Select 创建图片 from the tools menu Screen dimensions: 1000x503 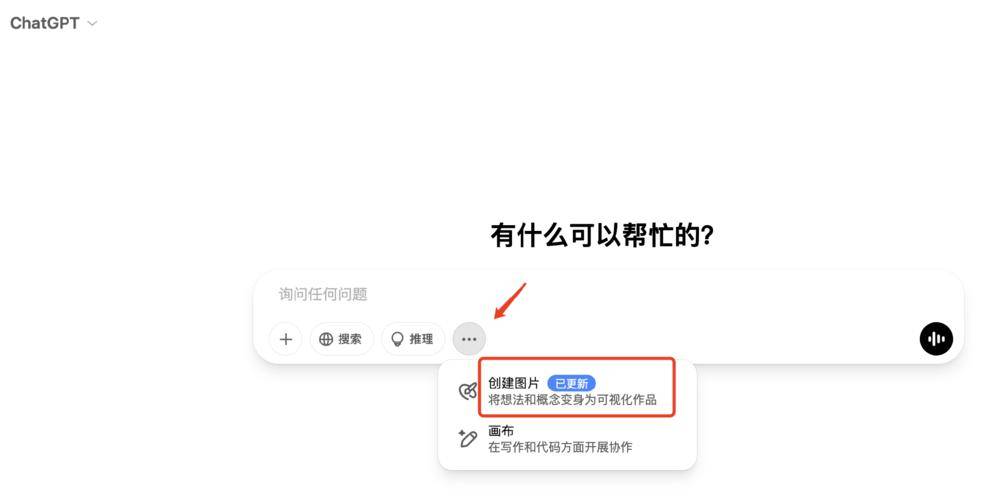coord(568,391)
